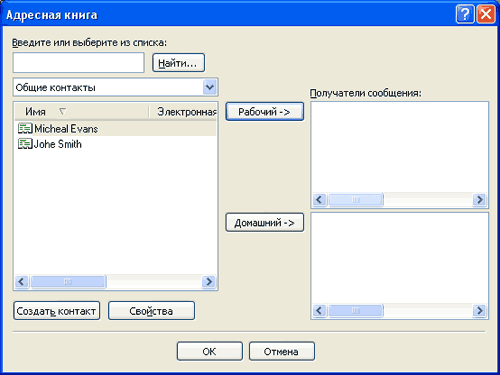Sort contacts by the Имя column header
500x375 pixels.
82,112
